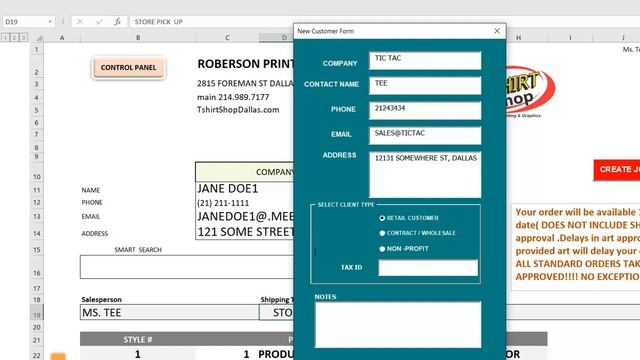This screenshot has height=360, width=640.
Task: Click the T-Shirt Shop logo image
Action: (530, 92)
